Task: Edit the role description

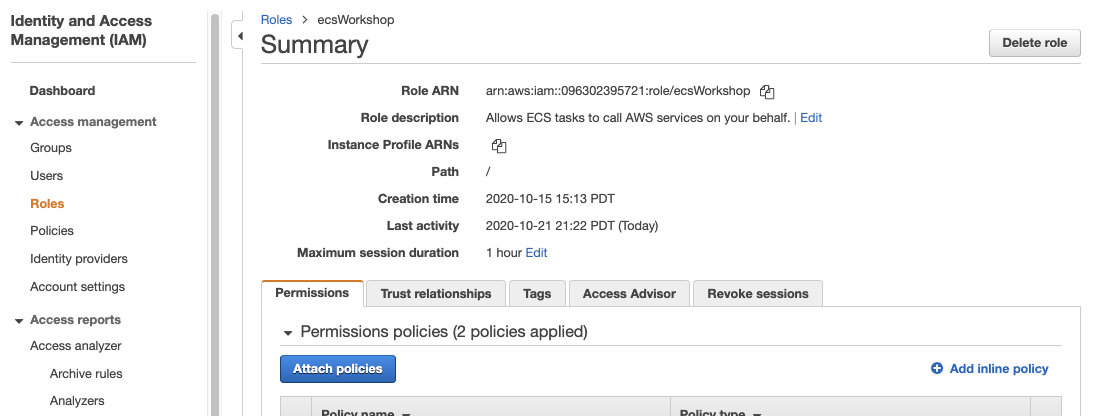Action: click(x=811, y=118)
